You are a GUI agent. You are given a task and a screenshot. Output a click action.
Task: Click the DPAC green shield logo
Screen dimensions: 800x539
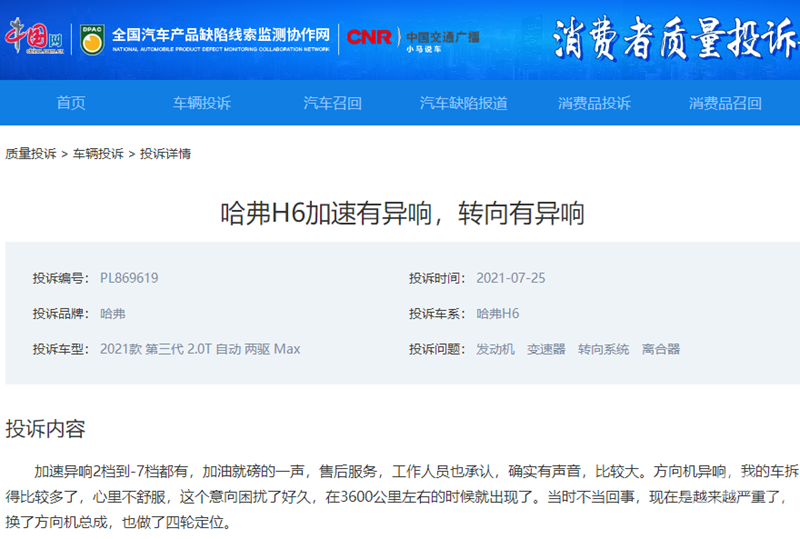click(92, 39)
